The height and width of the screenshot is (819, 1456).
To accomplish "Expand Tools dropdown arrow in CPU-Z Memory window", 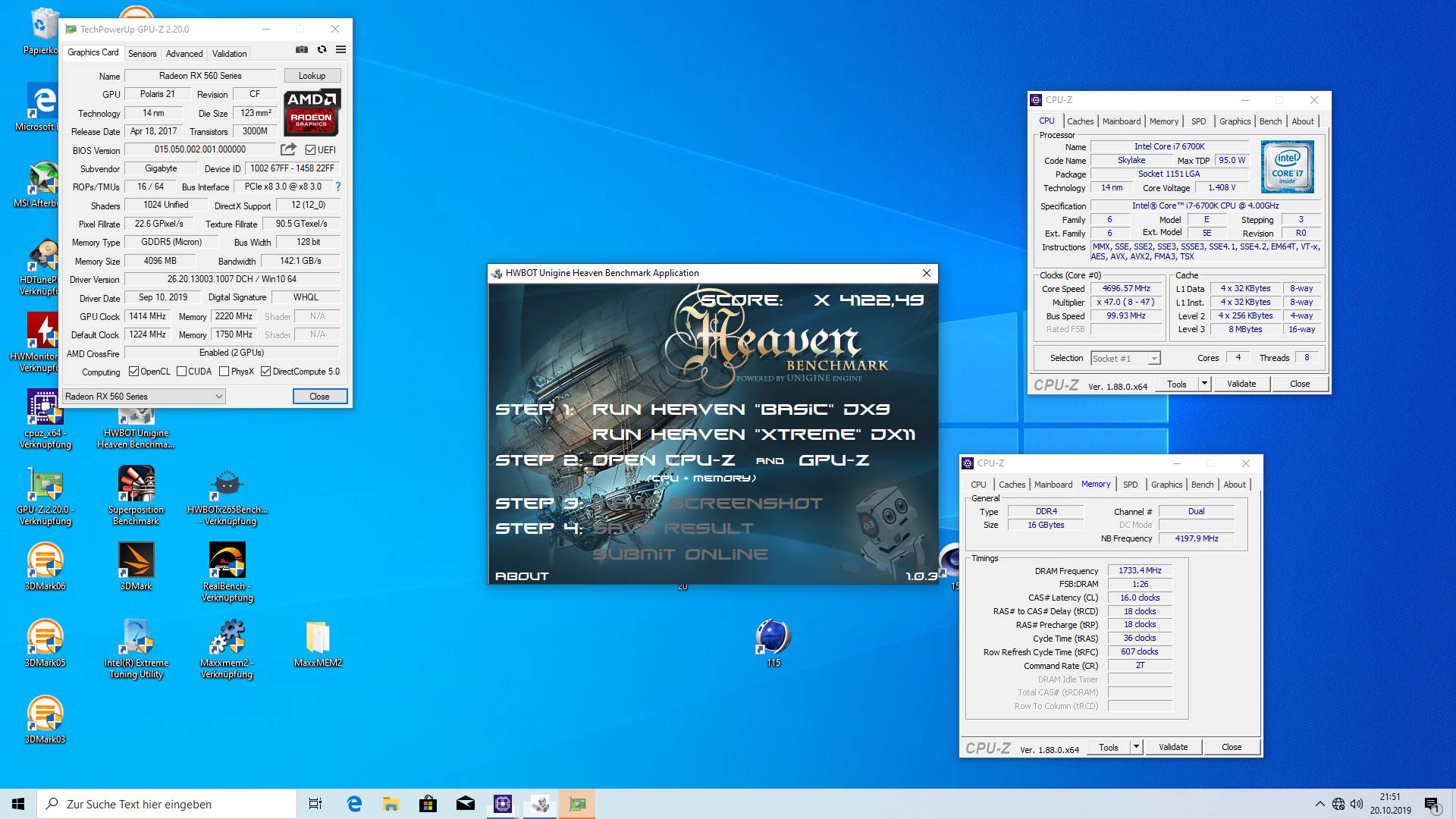I will pos(1135,747).
